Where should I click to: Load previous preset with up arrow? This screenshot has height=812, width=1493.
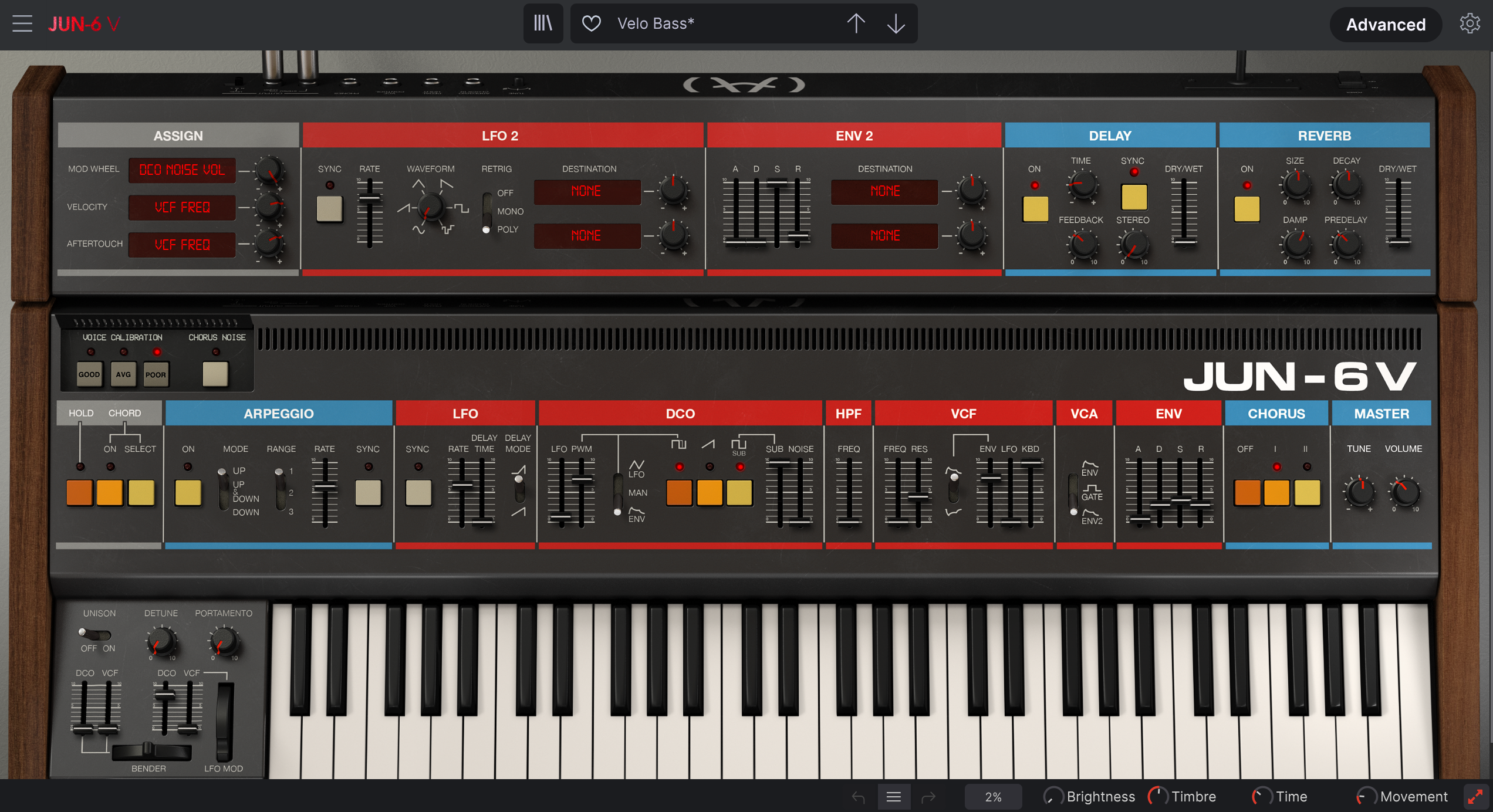[x=856, y=23]
